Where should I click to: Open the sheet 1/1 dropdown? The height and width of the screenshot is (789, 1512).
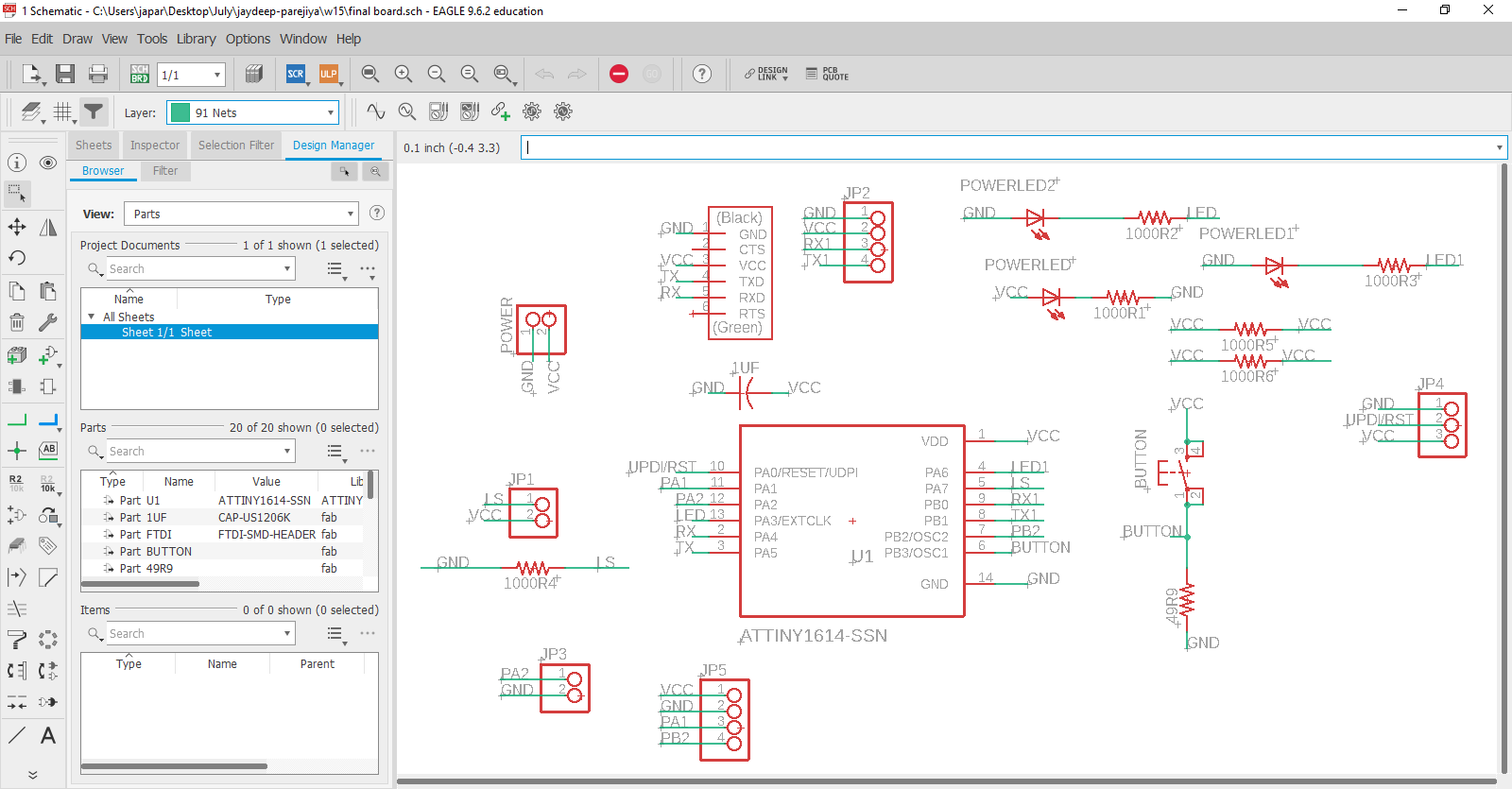[217, 75]
